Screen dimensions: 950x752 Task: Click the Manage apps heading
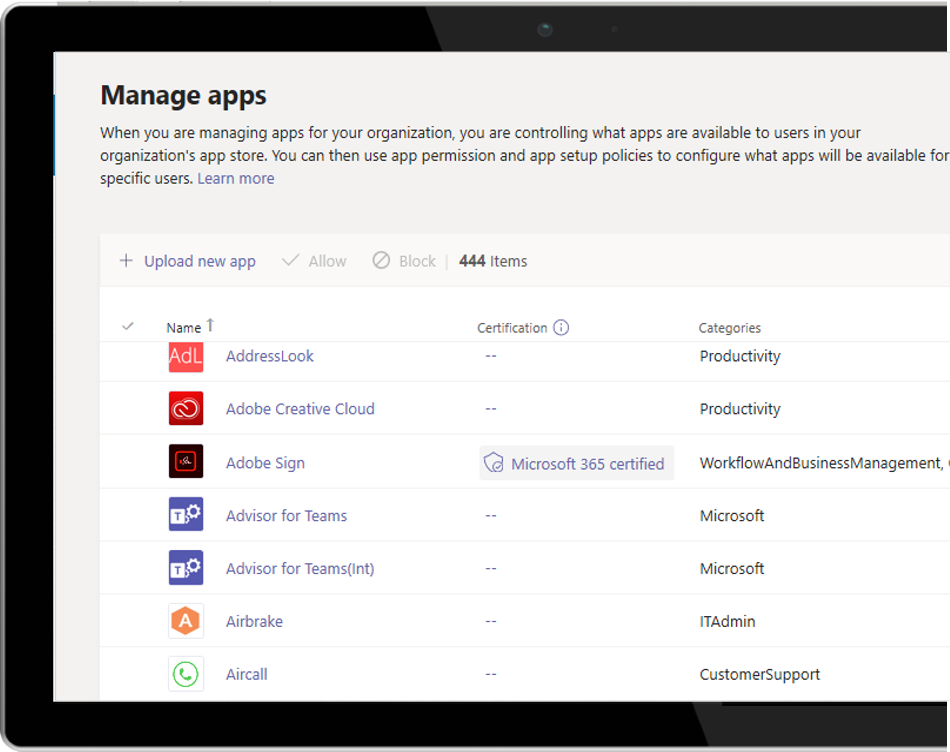tap(184, 96)
